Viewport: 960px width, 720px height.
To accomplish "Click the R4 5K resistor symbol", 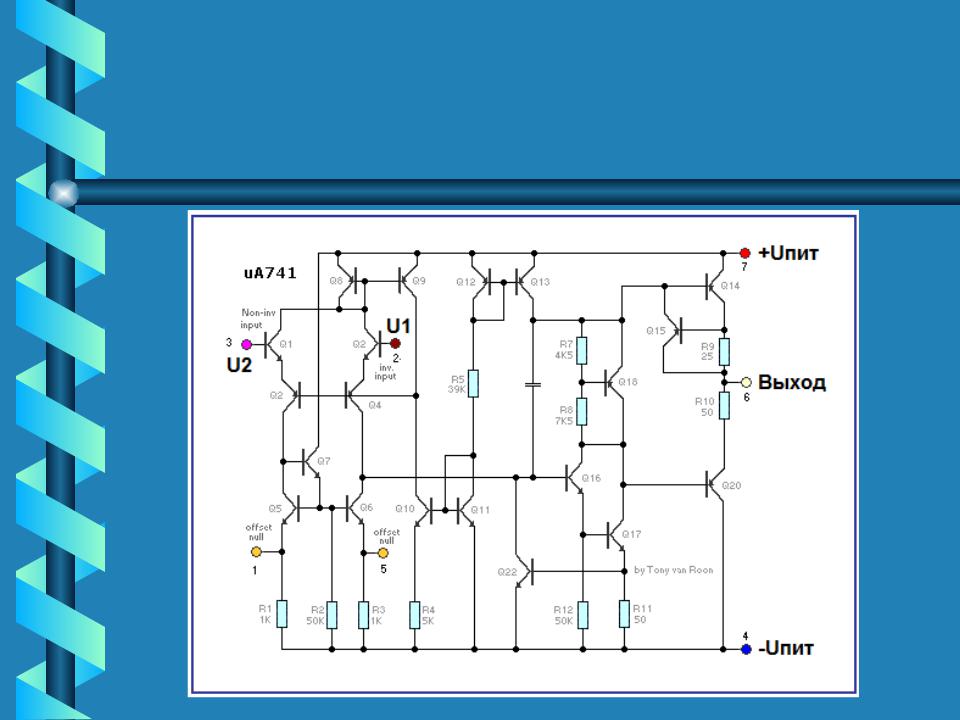I will click(414, 615).
